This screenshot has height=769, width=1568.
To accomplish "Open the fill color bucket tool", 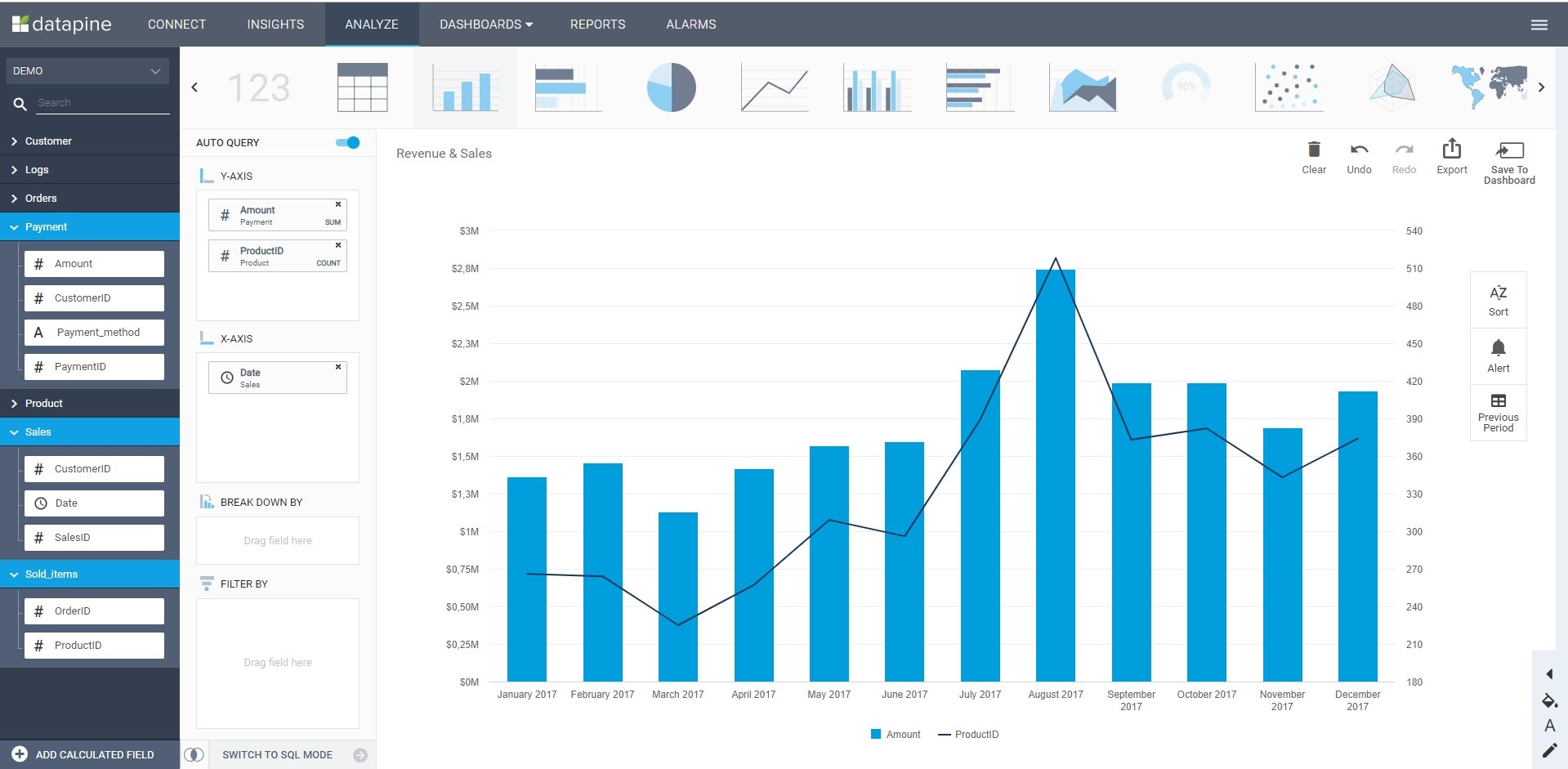I will point(1549,700).
